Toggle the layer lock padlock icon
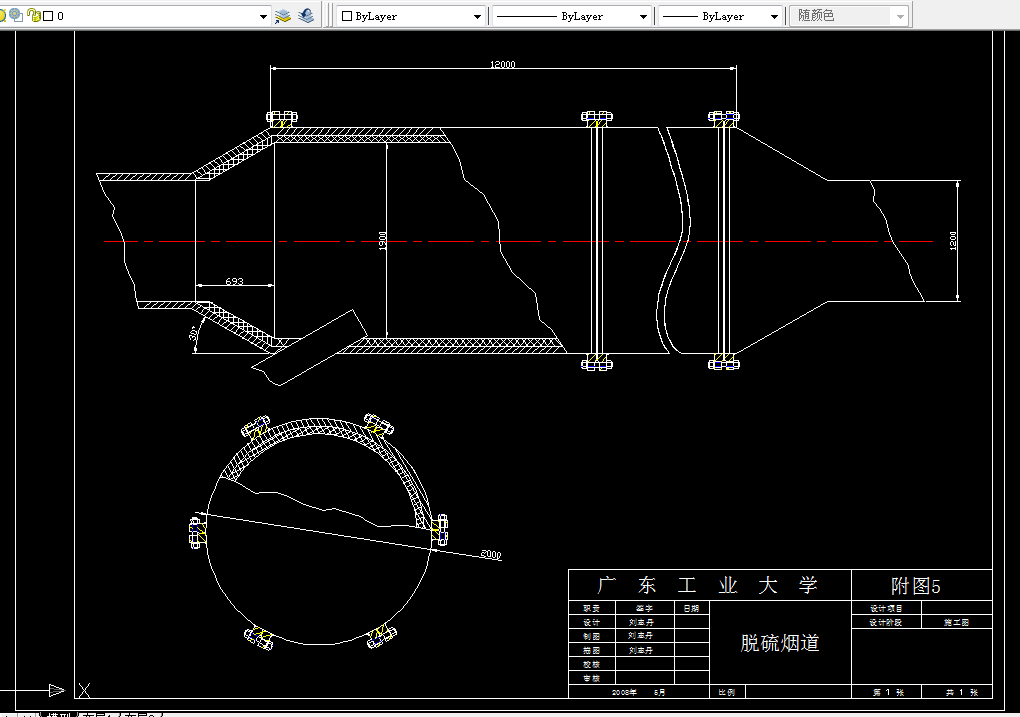 34,16
